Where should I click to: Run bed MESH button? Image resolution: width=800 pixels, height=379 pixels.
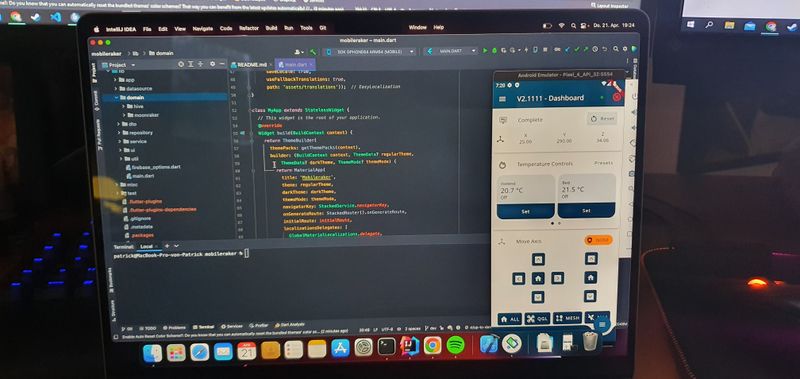coord(567,318)
